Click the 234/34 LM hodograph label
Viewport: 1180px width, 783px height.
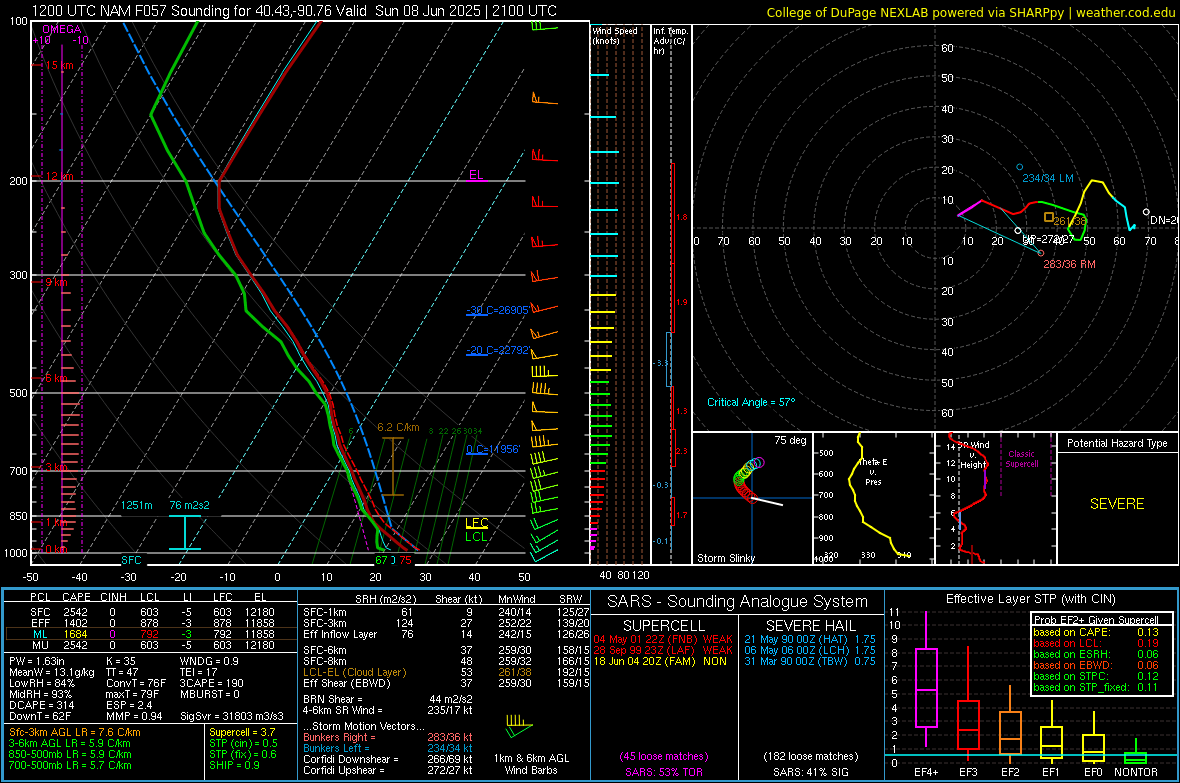1048,178
